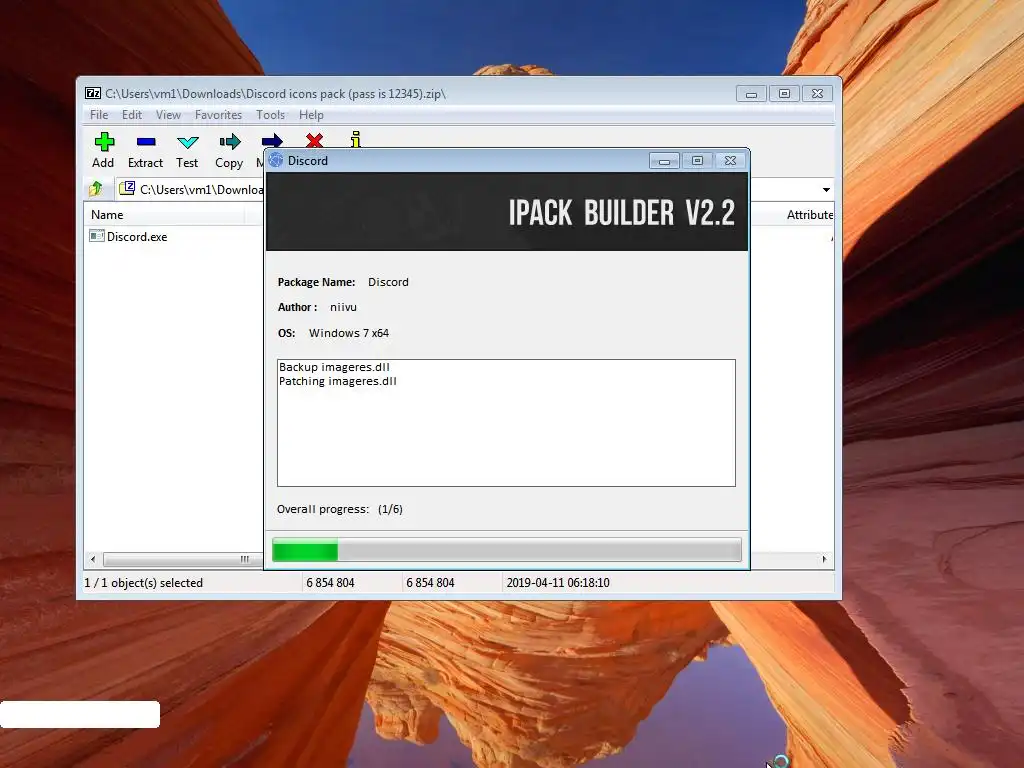Click the first 6 854 804 size value
The height and width of the screenshot is (768, 1024).
tap(330, 583)
